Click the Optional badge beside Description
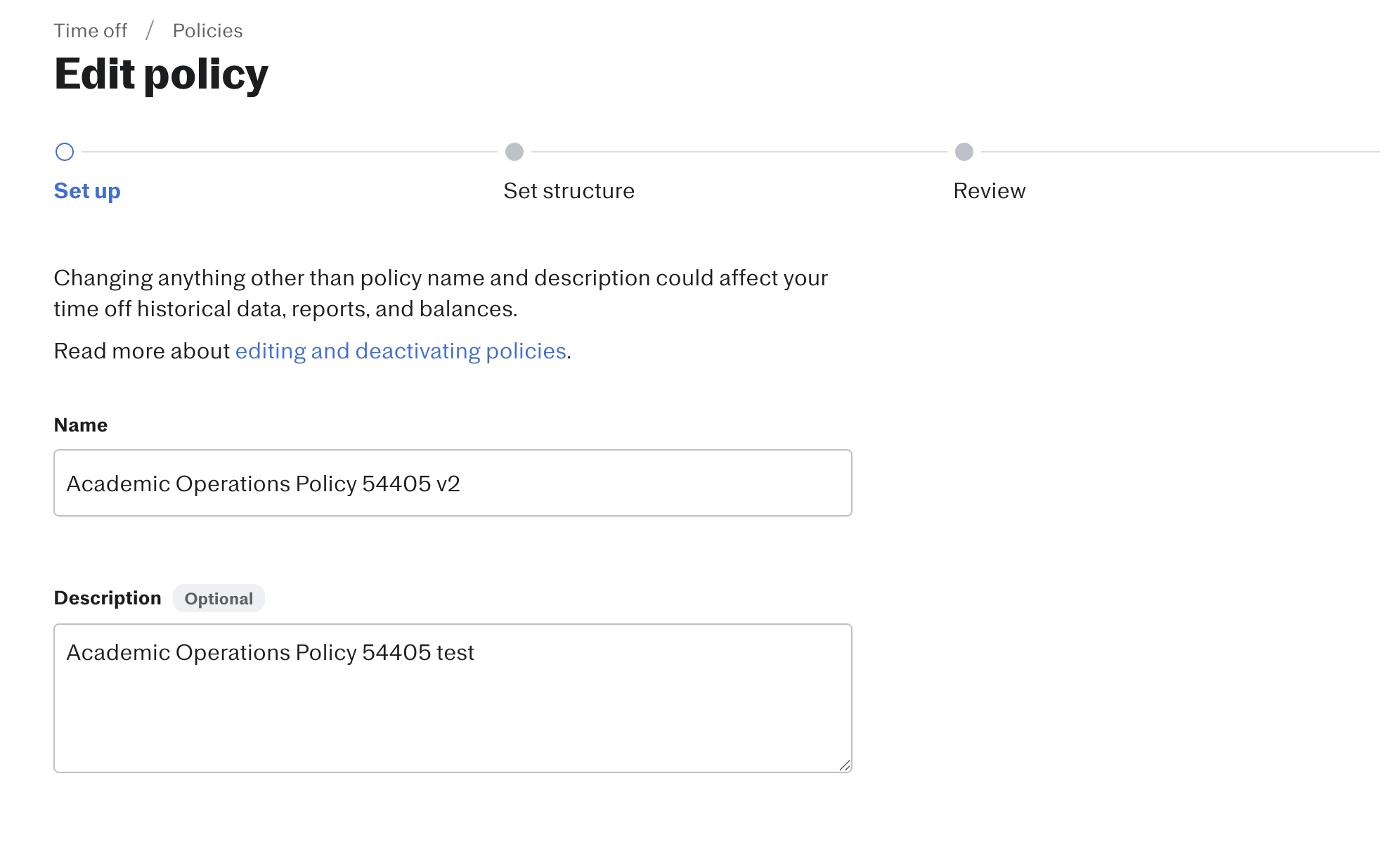The height and width of the screenshot is (849, 1400). coord(219,599)
